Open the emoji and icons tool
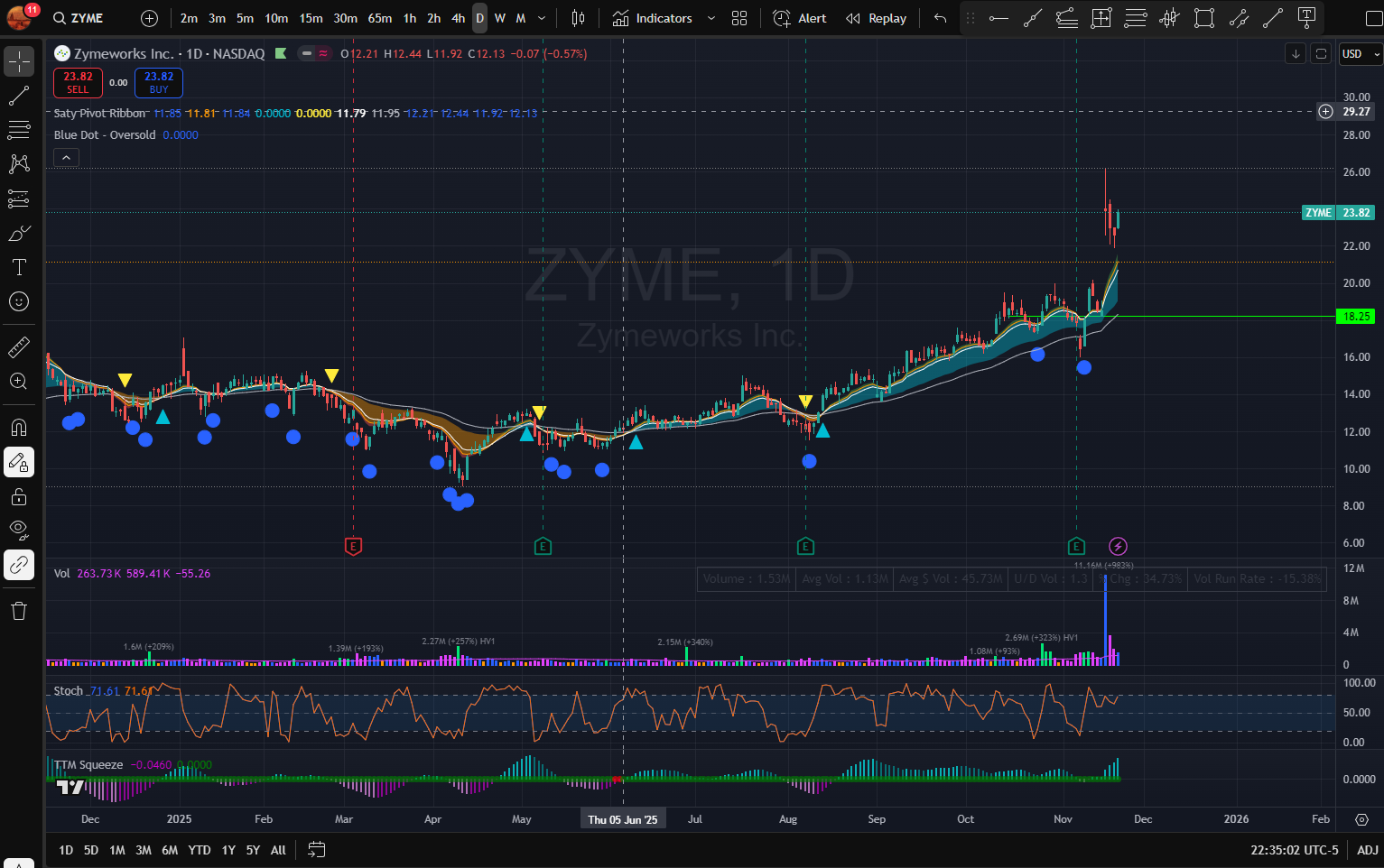This screenshot has height=868, width=1384. (19, 301)
